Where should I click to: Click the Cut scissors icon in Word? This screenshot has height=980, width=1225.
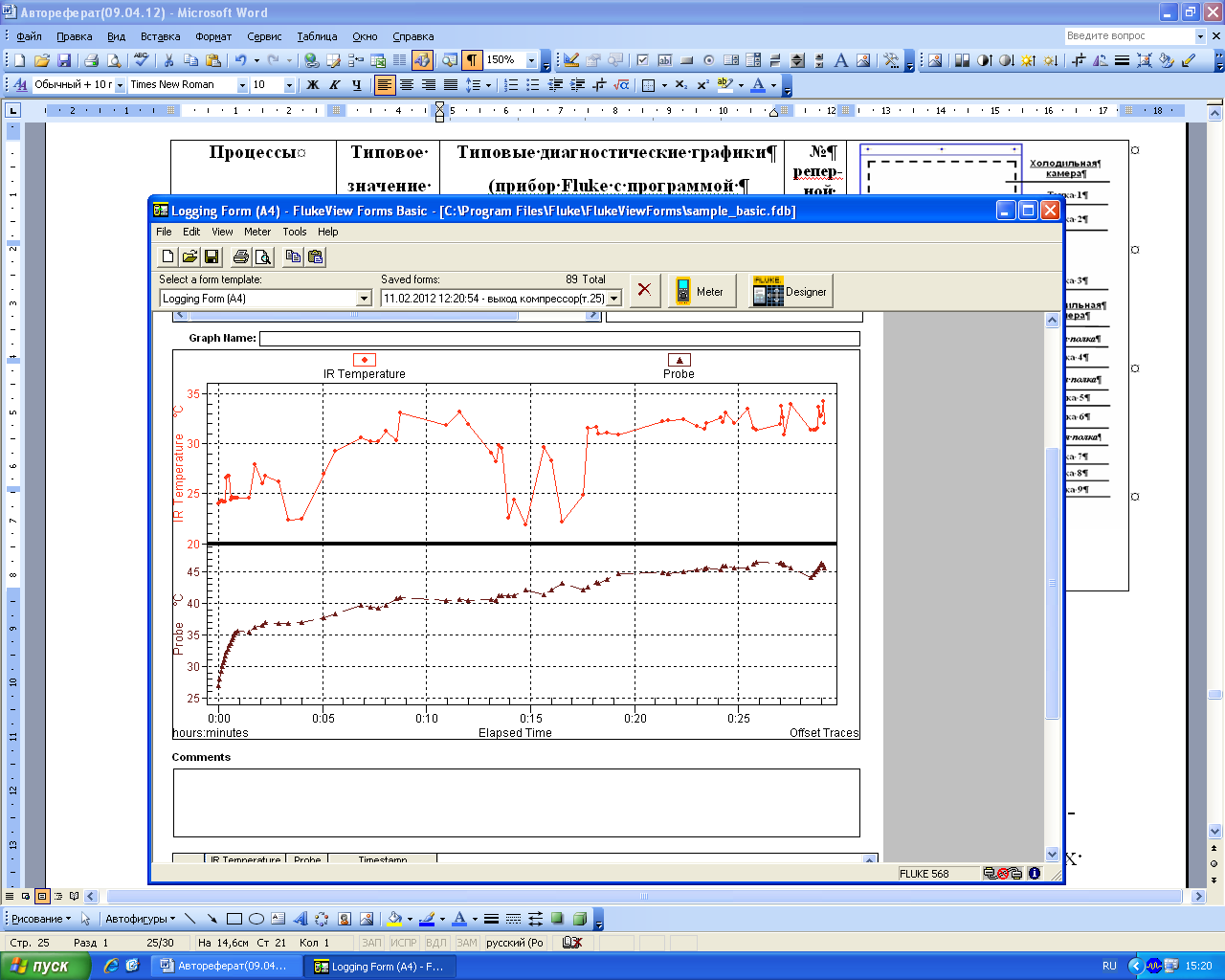169,60
